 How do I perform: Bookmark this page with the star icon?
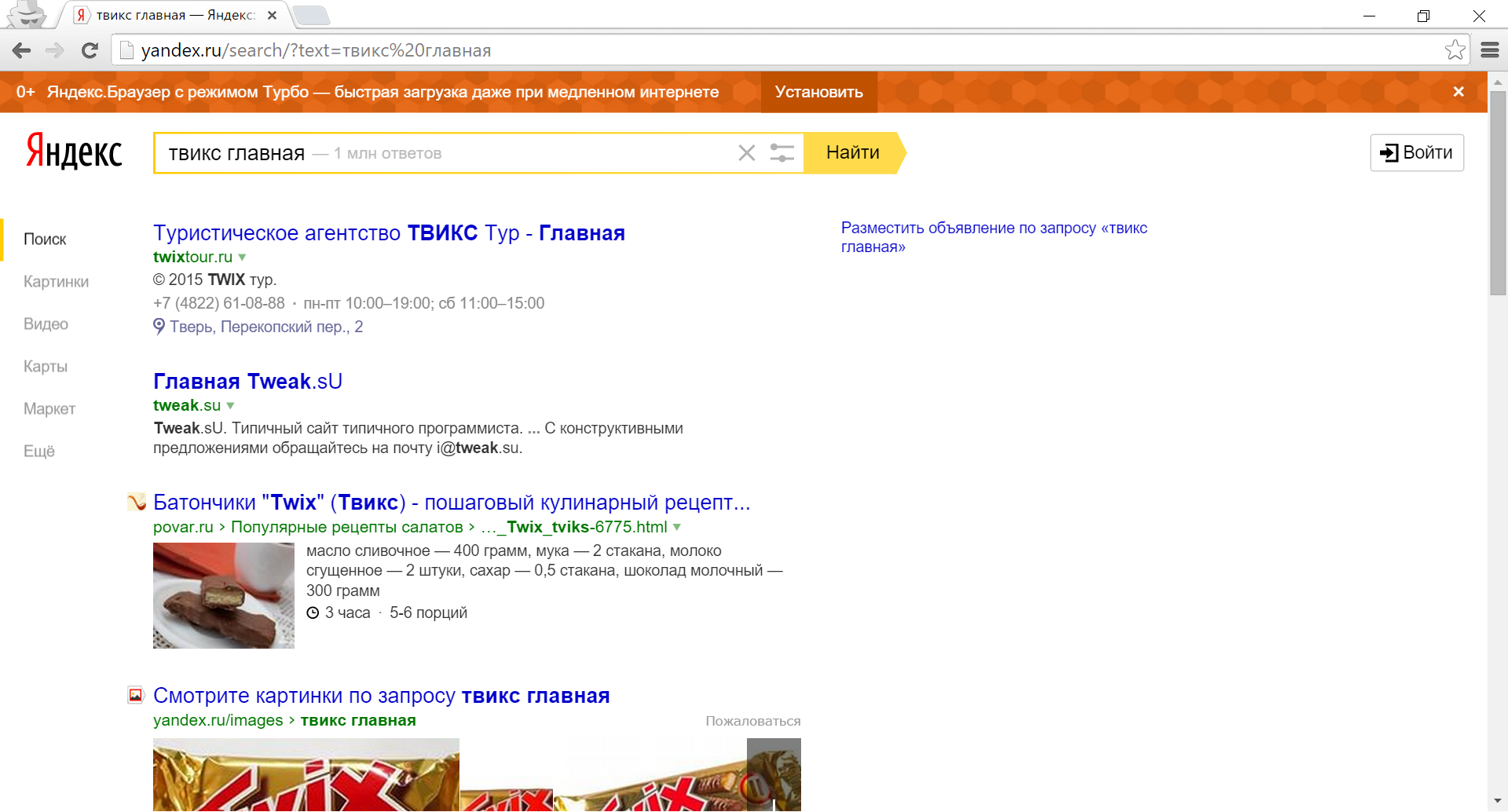click(x=1455, y=49)
